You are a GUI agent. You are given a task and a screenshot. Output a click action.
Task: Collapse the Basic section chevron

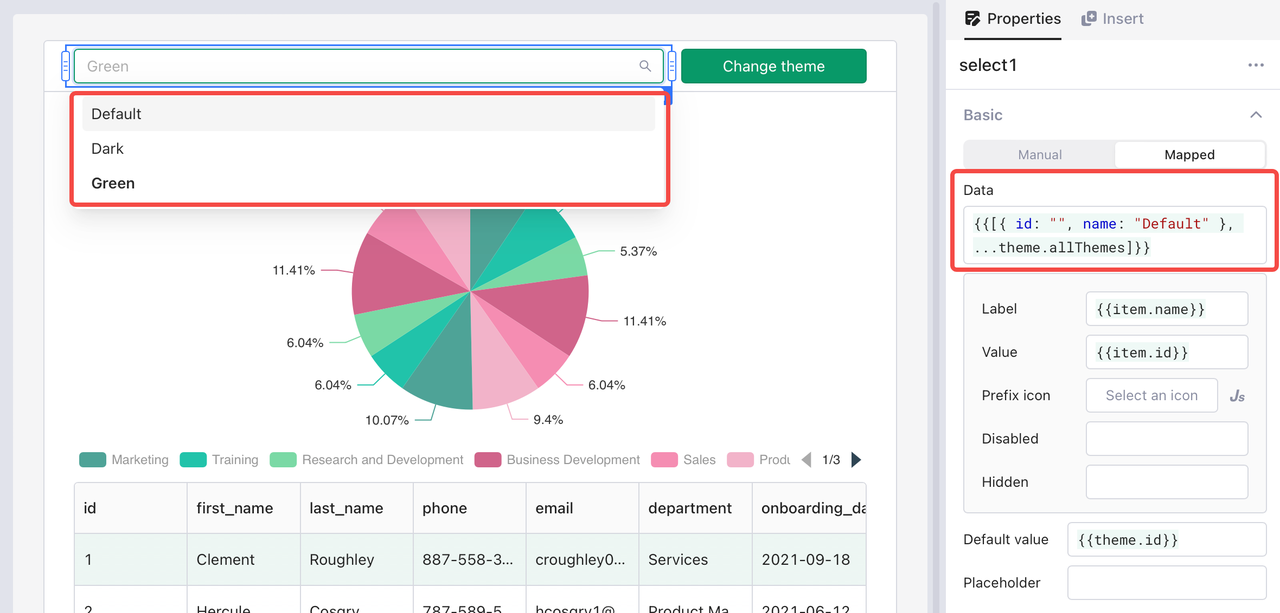pyautogui.click(x=1256, y=115)
